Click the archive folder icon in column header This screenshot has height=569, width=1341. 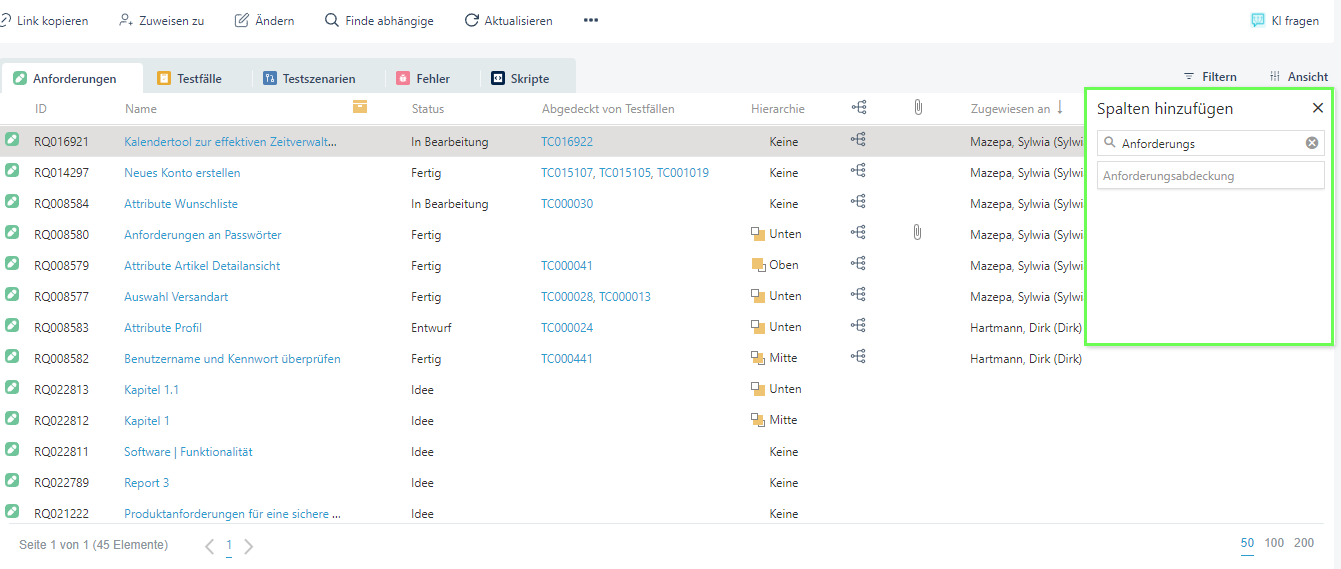[x=360, y=107]
